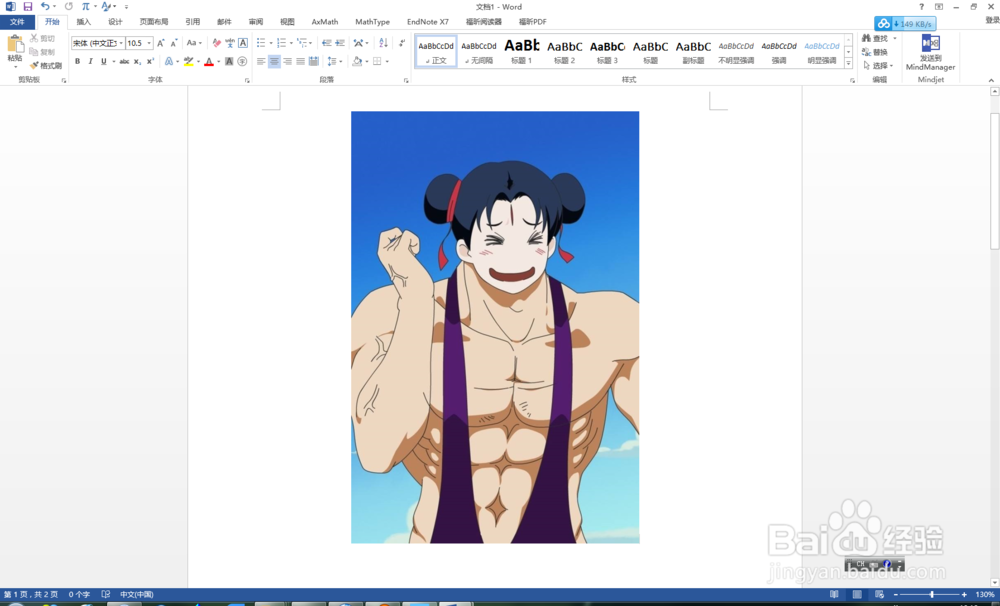Collapse the ribbon with the arrow
Image resolution: width=1000 pixels, height=606 pixels.
(x=991, y=80)
